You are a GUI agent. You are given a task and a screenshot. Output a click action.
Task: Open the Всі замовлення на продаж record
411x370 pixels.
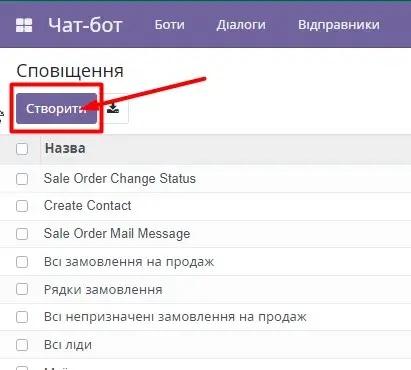pos(129,262)
